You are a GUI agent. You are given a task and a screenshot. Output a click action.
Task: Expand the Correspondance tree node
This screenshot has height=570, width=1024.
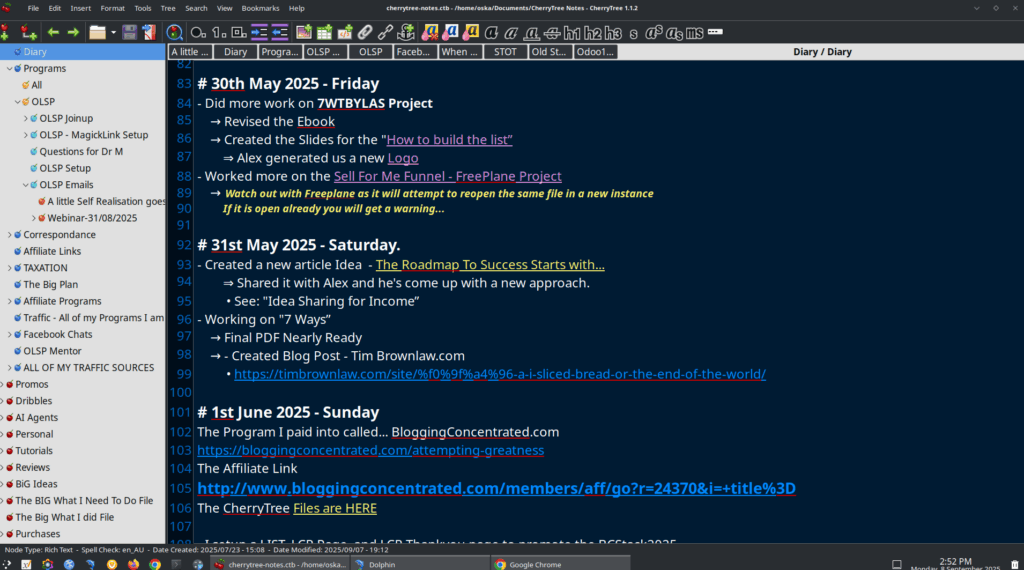click(x=10, y=235)
